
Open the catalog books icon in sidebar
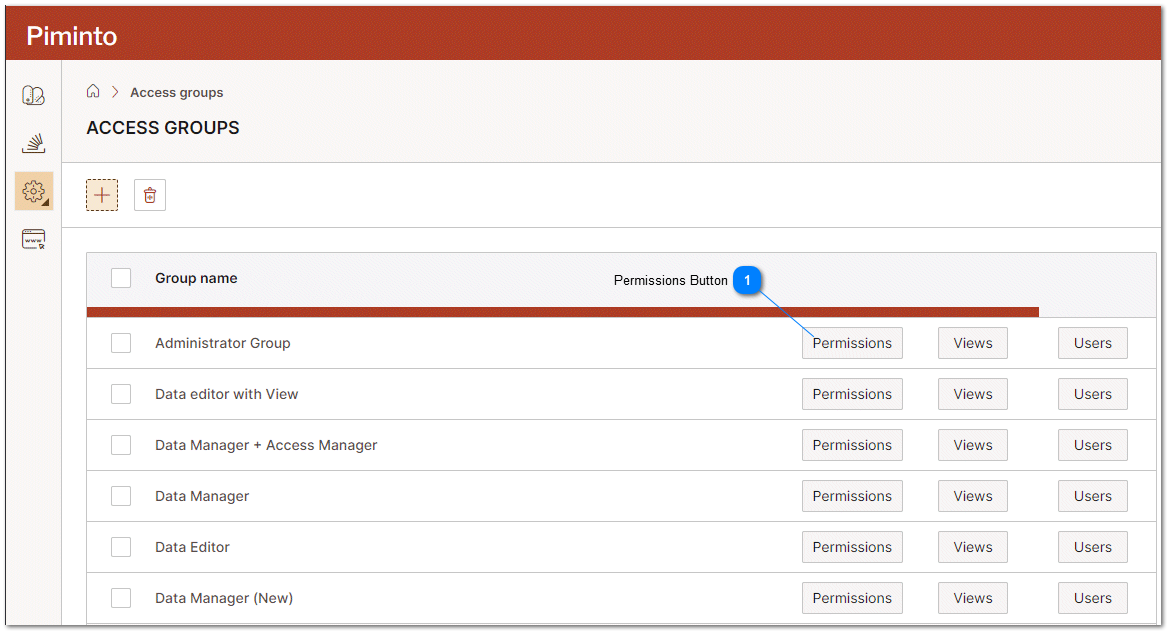click(33, 95)
